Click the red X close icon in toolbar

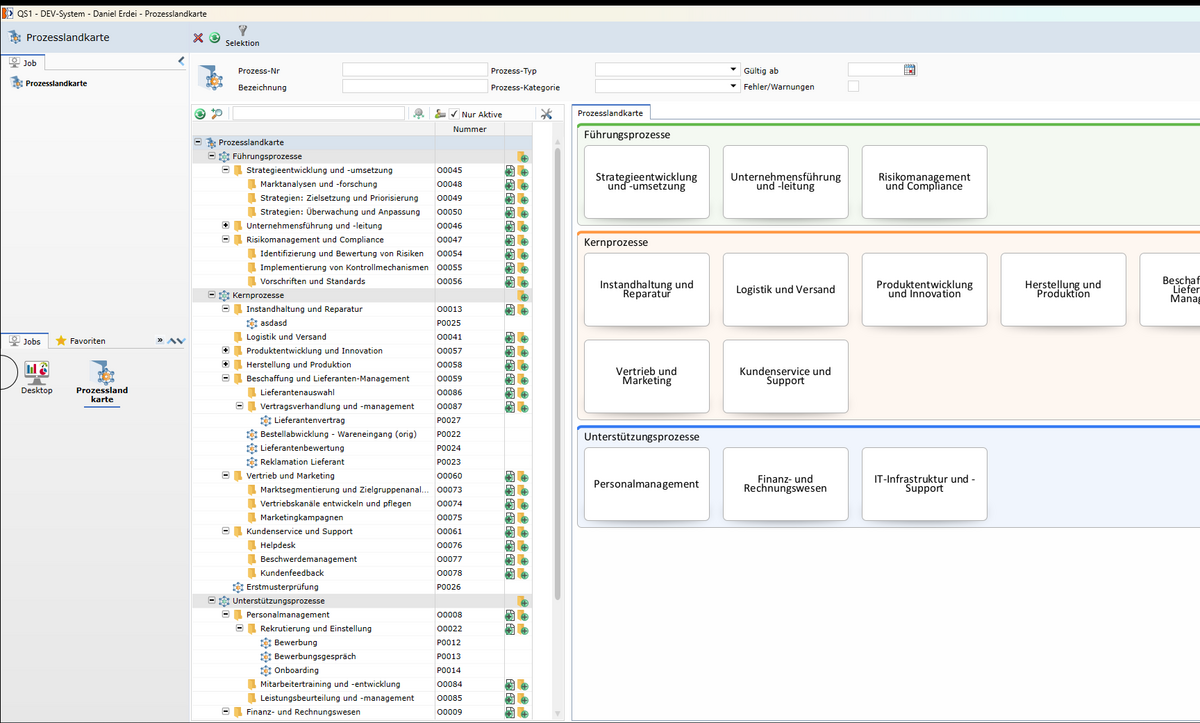[x=198, y=37]
